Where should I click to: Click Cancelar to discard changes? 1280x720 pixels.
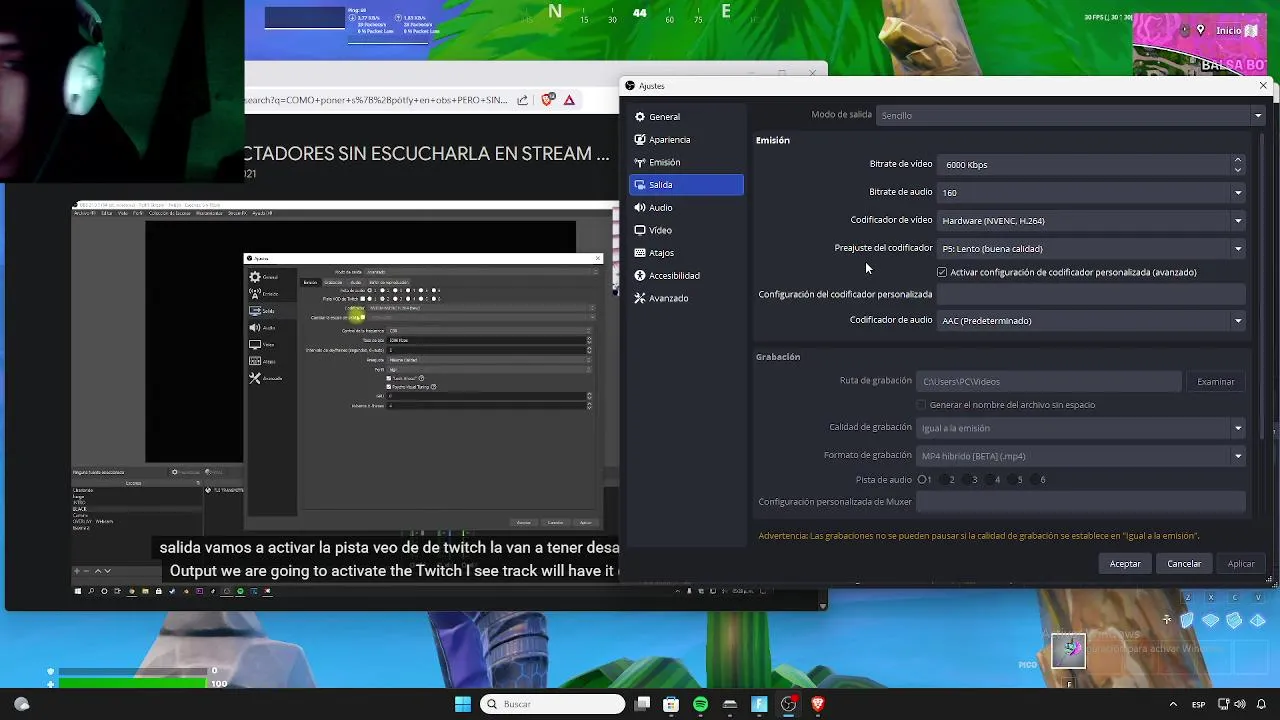[x=1184, y=564]
